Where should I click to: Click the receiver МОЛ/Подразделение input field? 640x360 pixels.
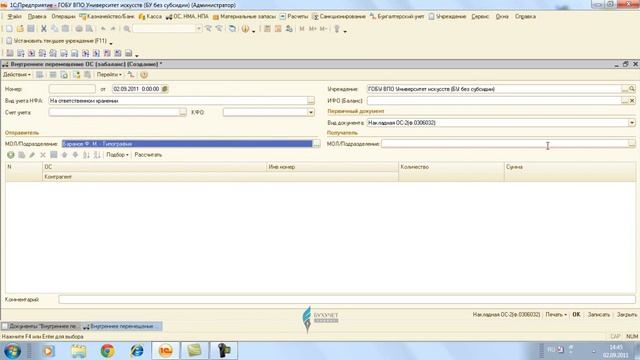[505, 144]
